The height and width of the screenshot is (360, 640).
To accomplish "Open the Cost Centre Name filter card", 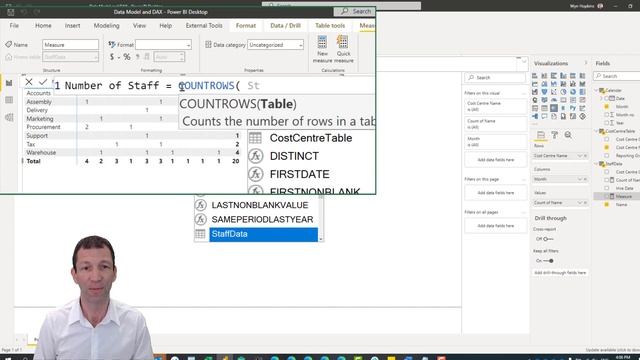I will point(496,107).
